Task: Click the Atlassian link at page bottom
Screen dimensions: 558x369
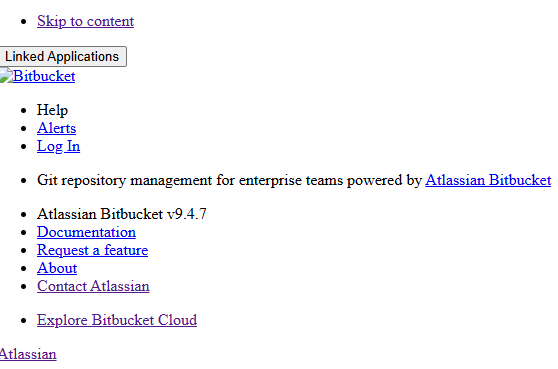Action: (28, 354)
